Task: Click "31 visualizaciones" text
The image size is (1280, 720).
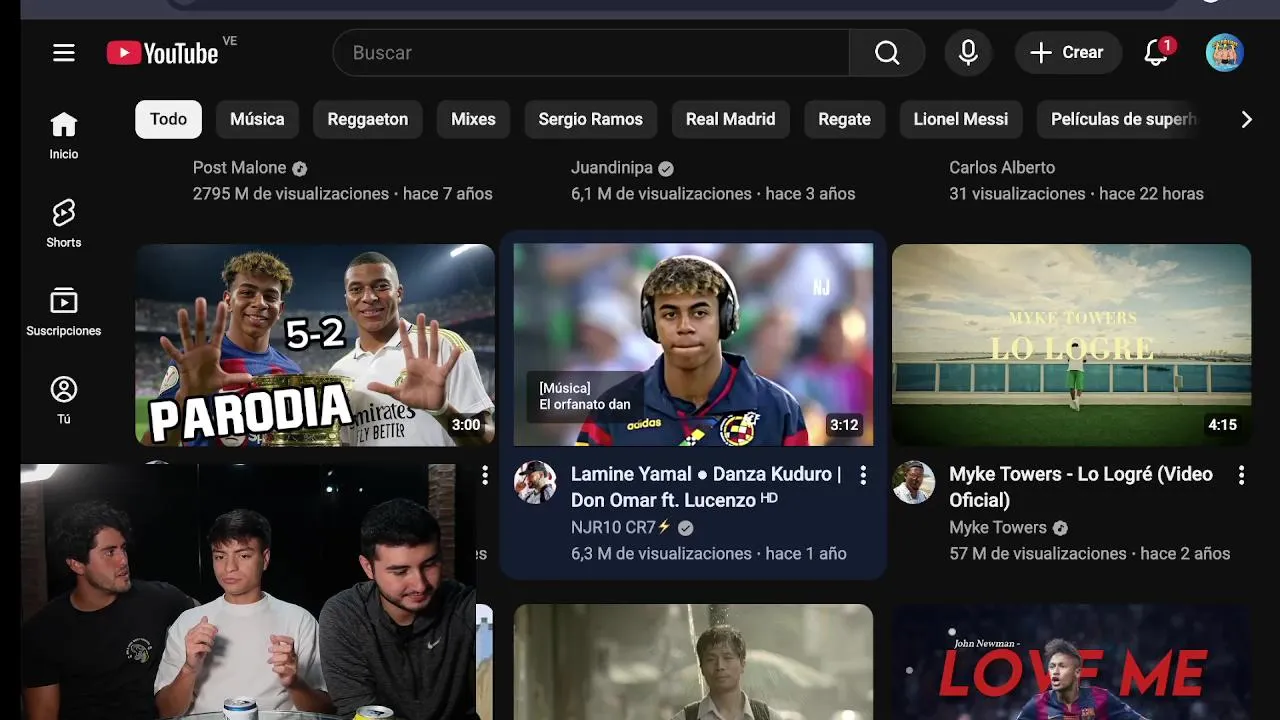Action: coord(1015,194)
